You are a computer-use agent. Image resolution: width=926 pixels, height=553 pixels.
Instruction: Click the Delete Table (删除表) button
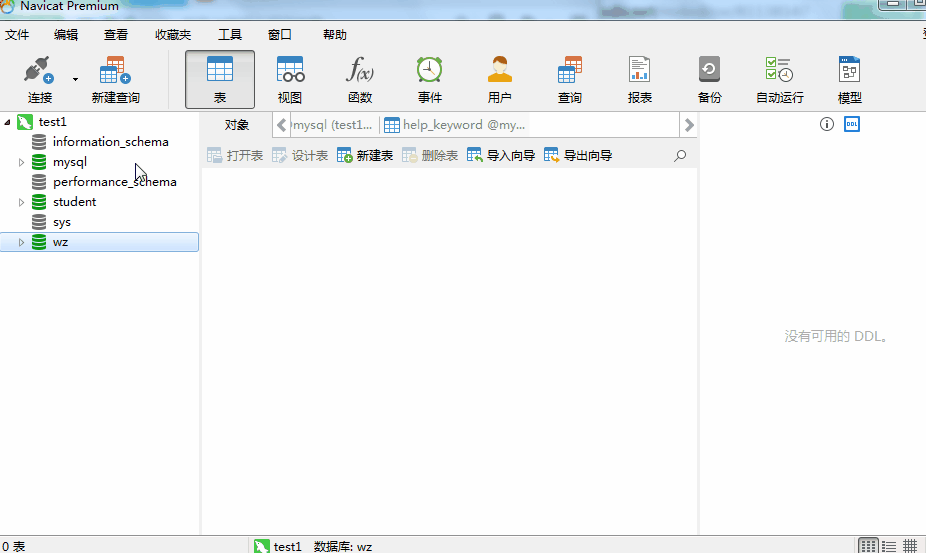coord(430,155)
